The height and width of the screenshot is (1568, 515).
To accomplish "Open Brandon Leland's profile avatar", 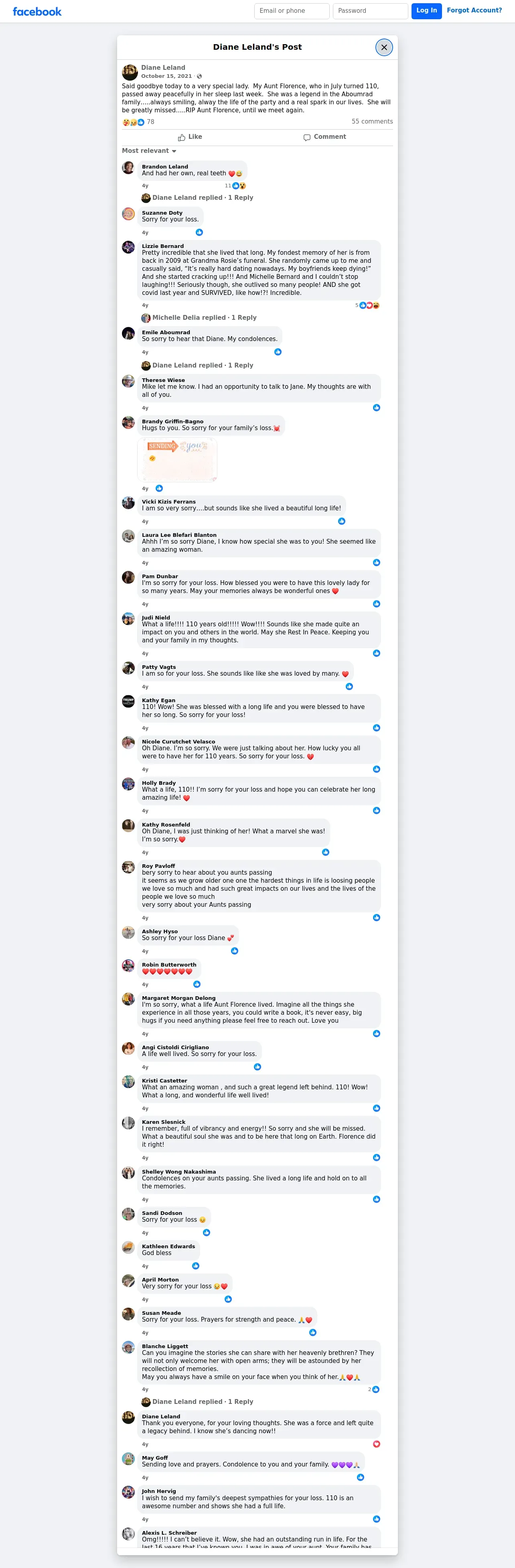I will point(128,167).
